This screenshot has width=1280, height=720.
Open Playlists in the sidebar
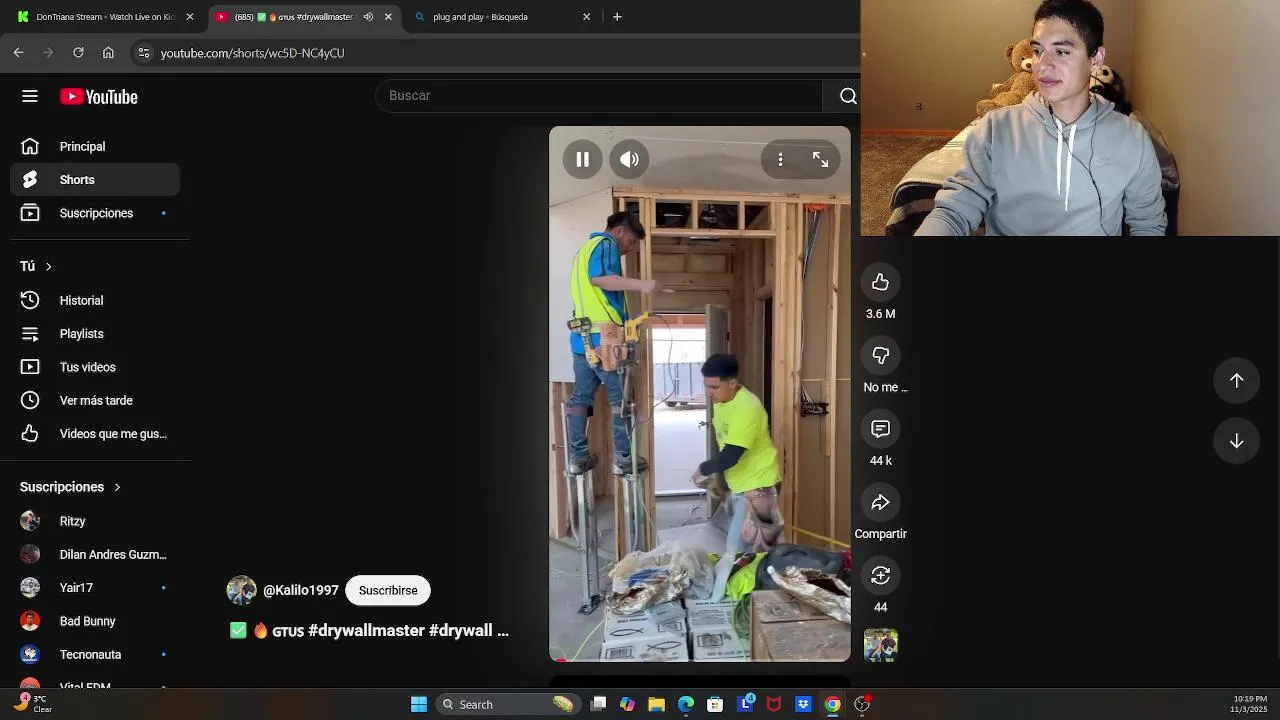point(95,334)
